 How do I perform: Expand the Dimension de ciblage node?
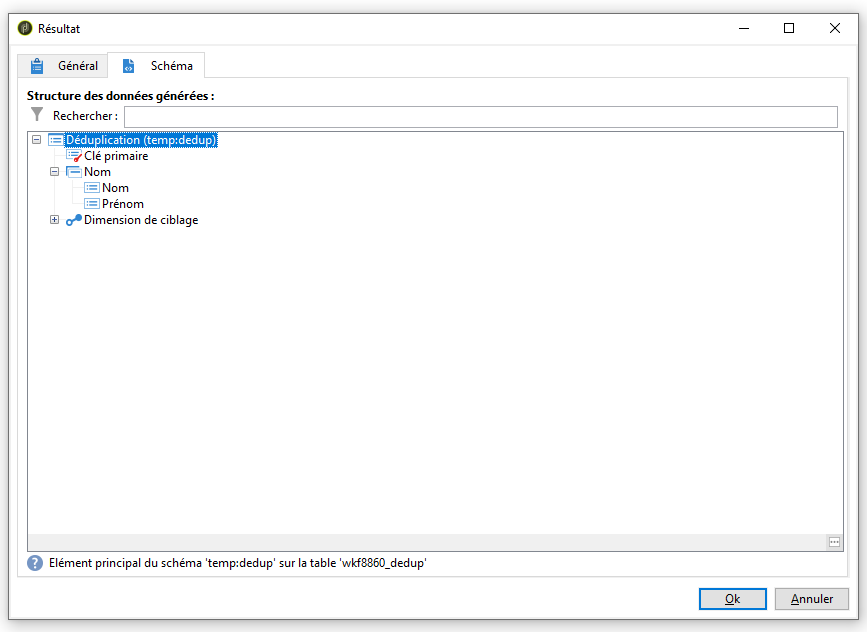coord(54,220)
